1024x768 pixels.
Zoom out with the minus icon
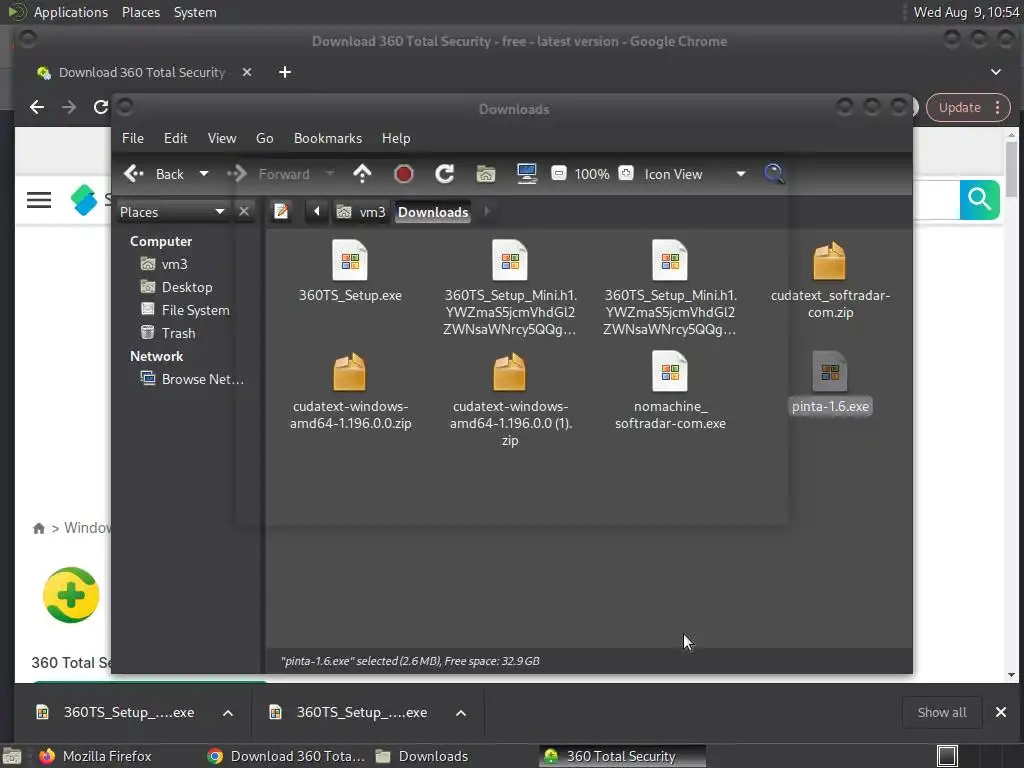558,173
